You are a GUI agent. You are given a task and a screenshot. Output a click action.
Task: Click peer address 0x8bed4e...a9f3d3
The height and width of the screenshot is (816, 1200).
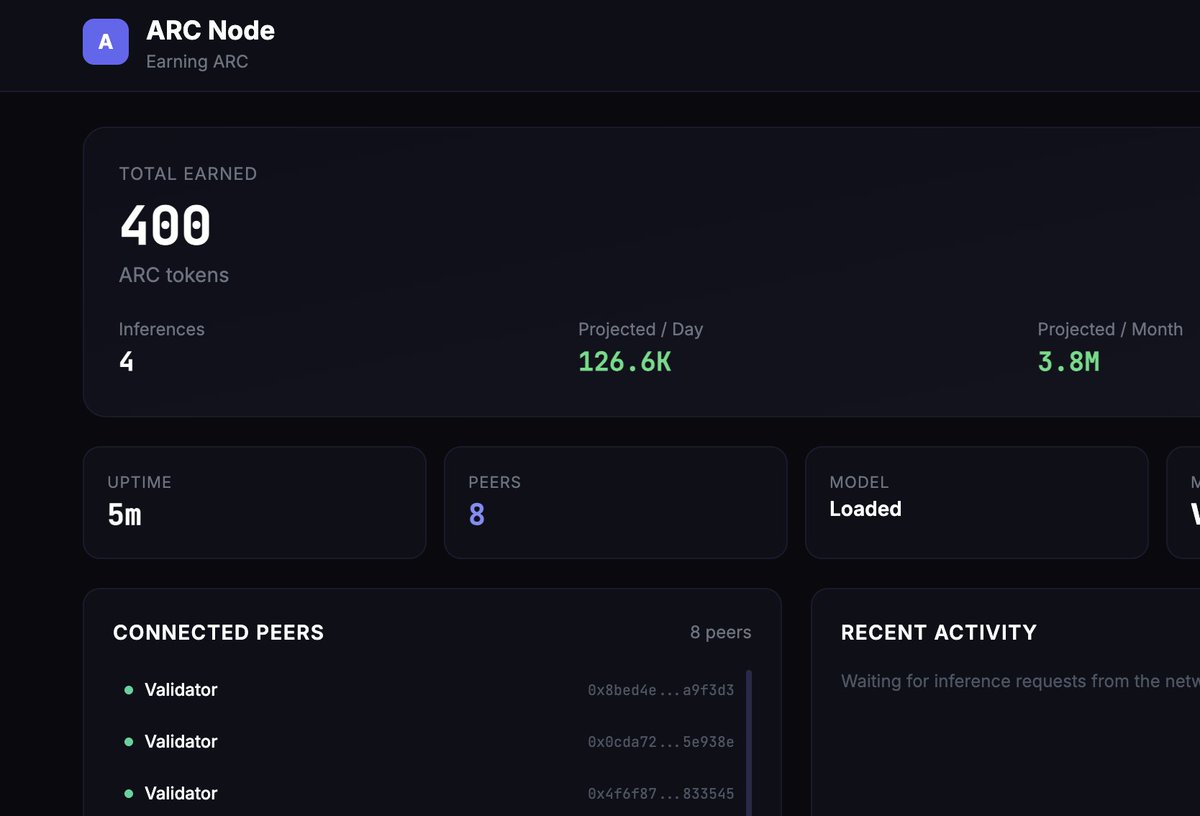point(661,690)
